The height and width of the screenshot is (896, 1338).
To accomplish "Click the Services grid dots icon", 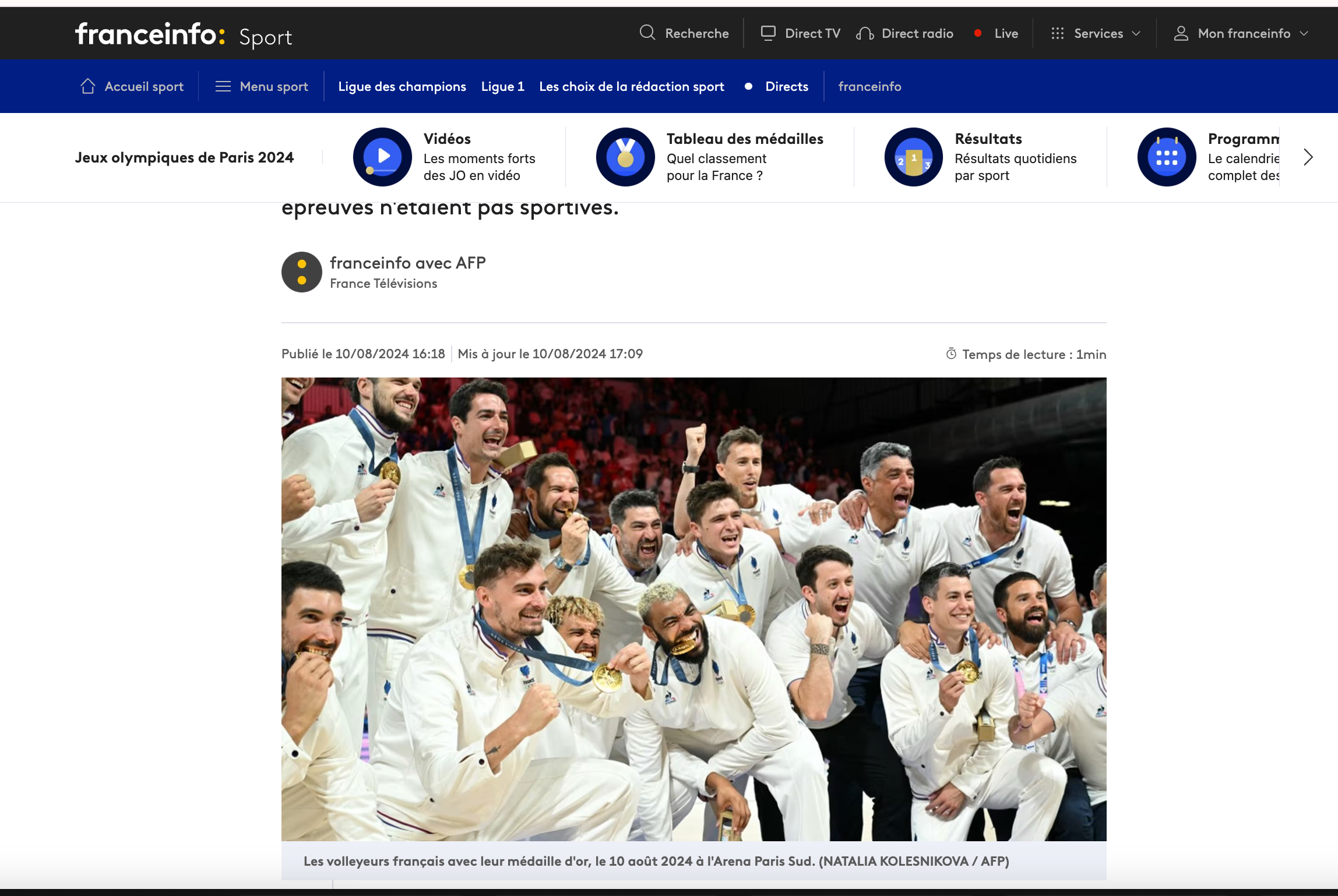I will click(x=1057, y=33).
